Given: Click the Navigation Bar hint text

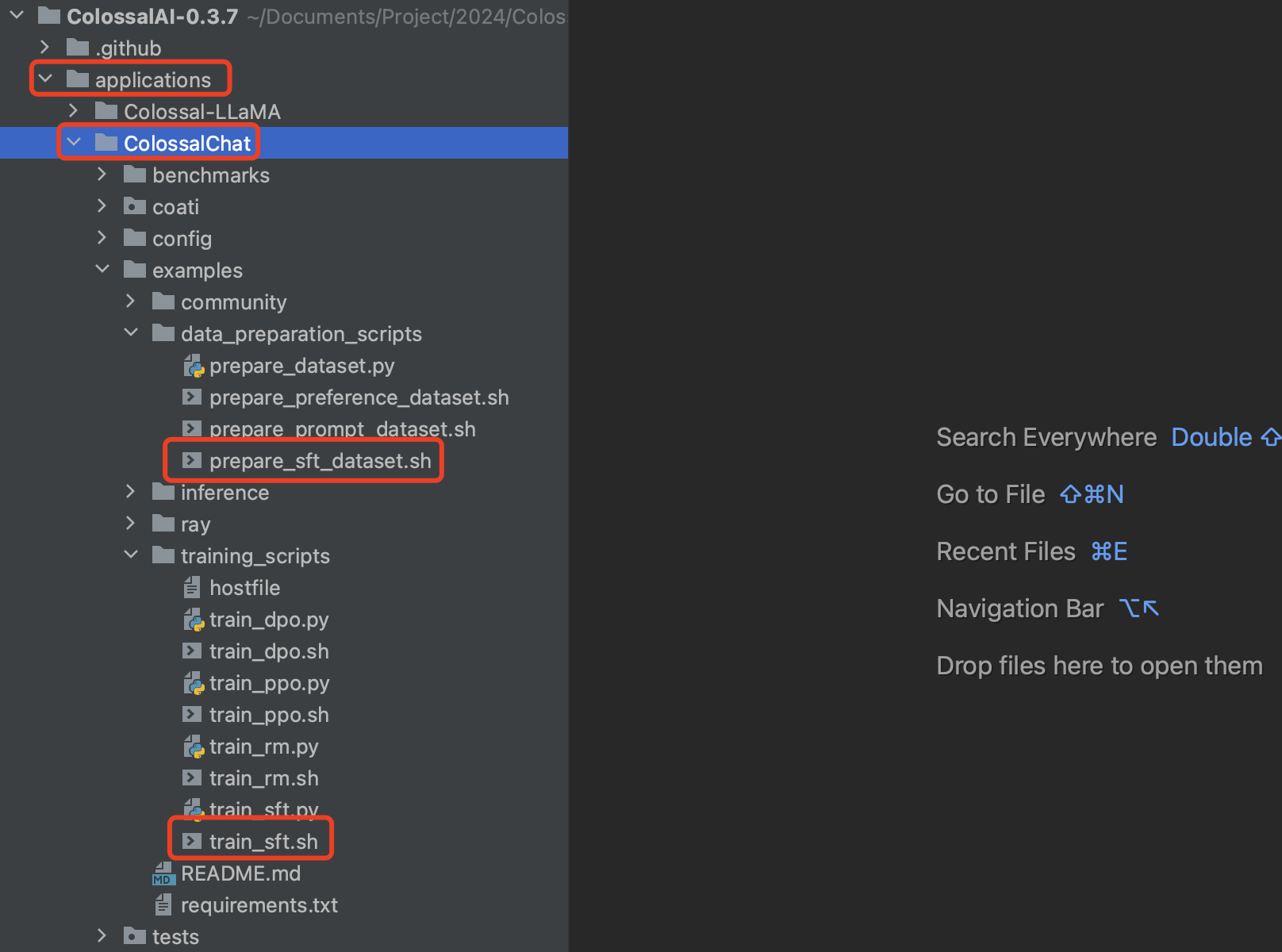Looking at the screenshot, I should coord(1019,608).
